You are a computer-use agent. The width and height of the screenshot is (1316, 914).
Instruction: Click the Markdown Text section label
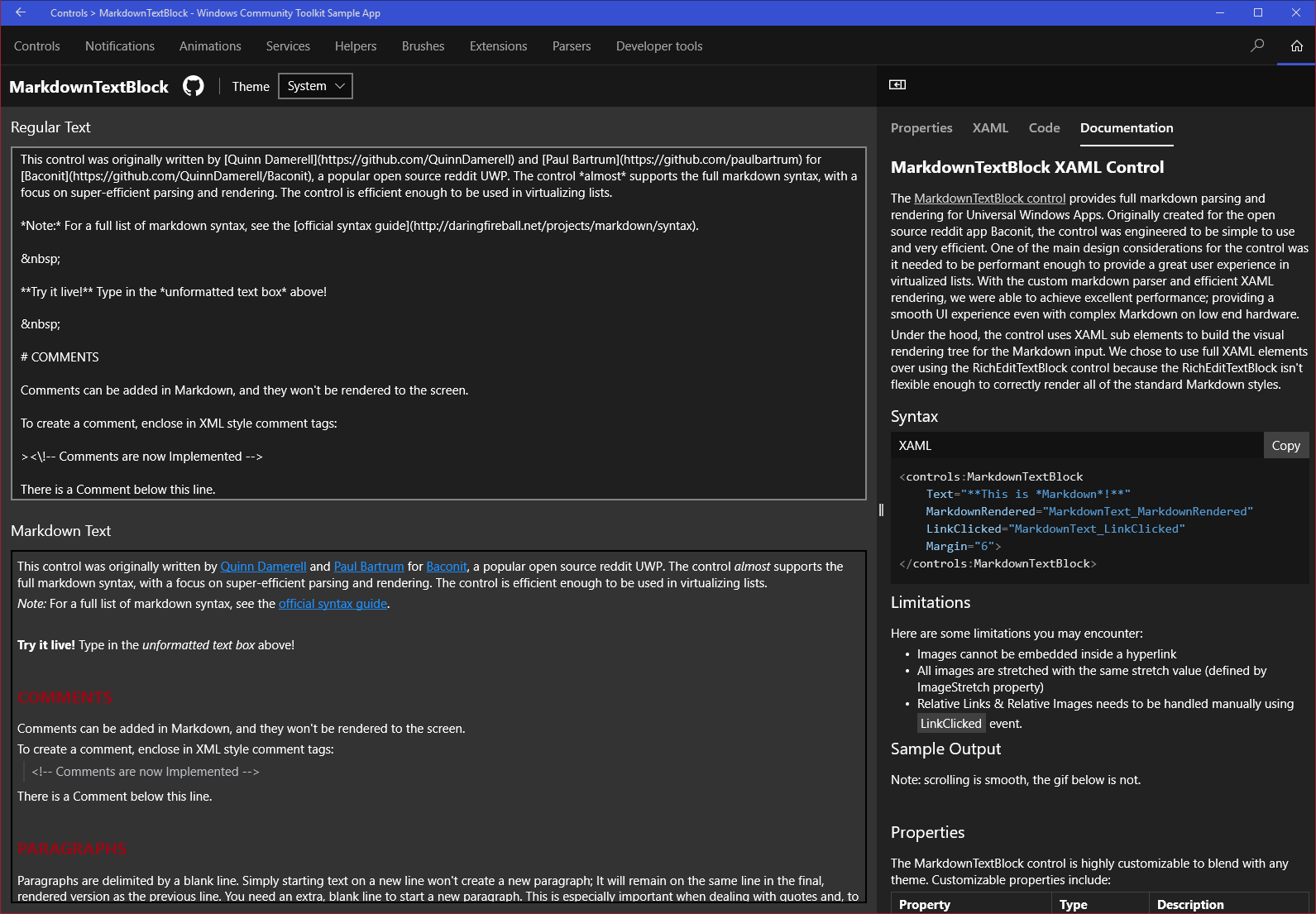(x=60, y=531)
